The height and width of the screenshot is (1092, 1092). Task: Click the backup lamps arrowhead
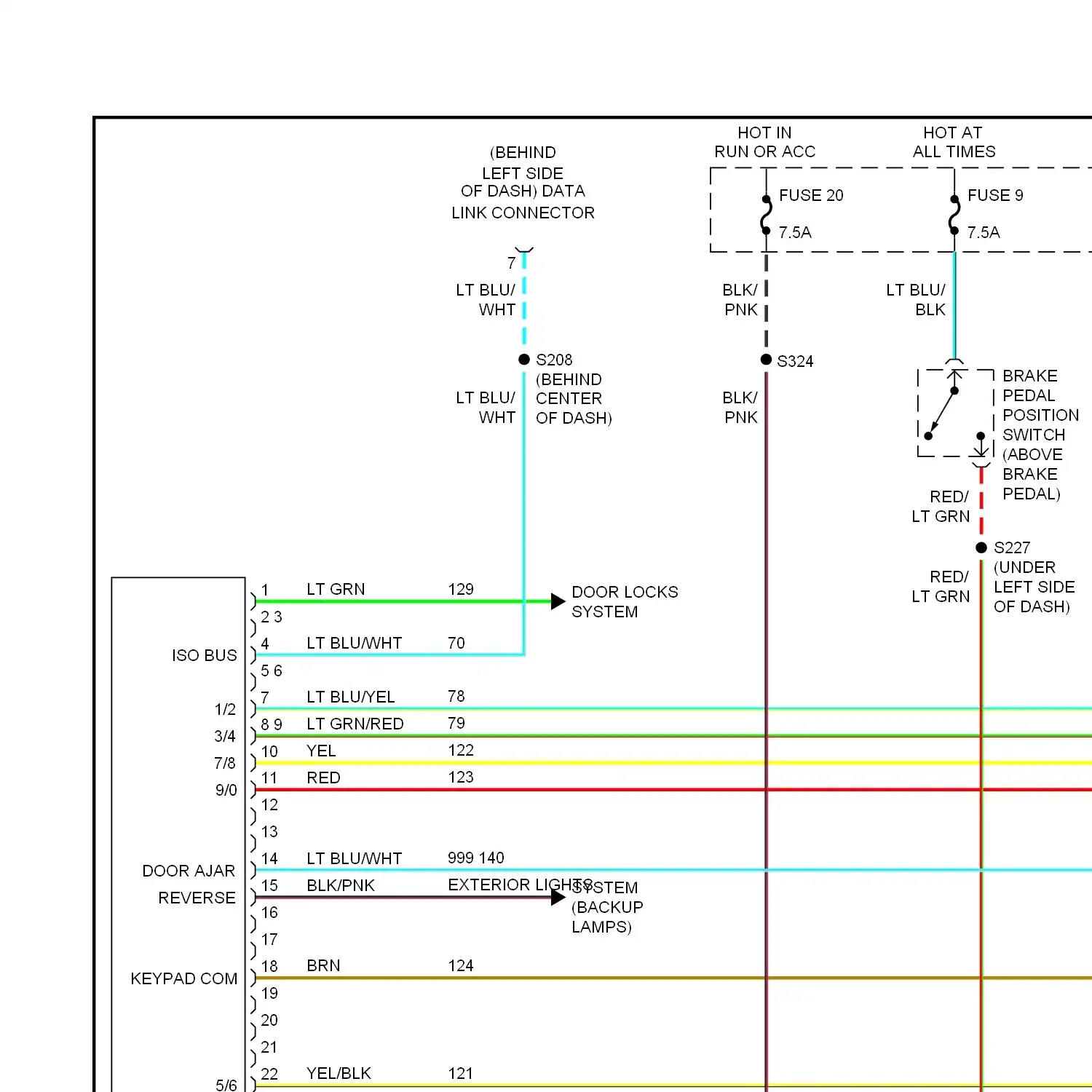click(558, 898)
